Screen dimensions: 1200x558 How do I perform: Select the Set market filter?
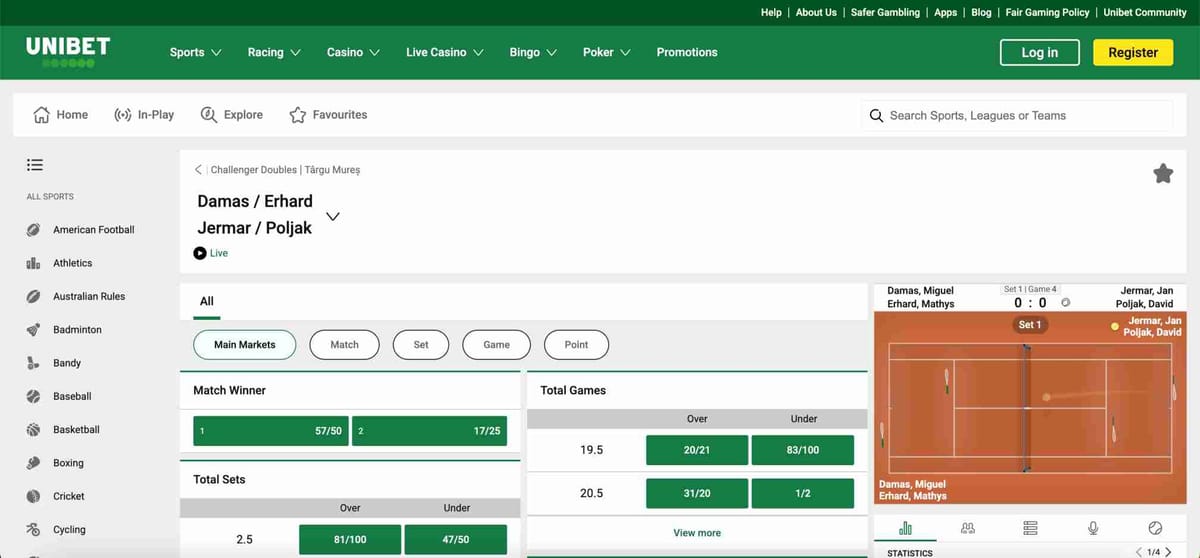tap(421, 344)
